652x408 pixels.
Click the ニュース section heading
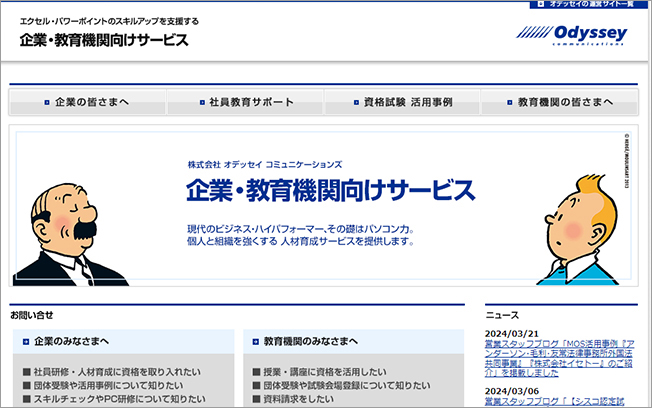(502, 315)
